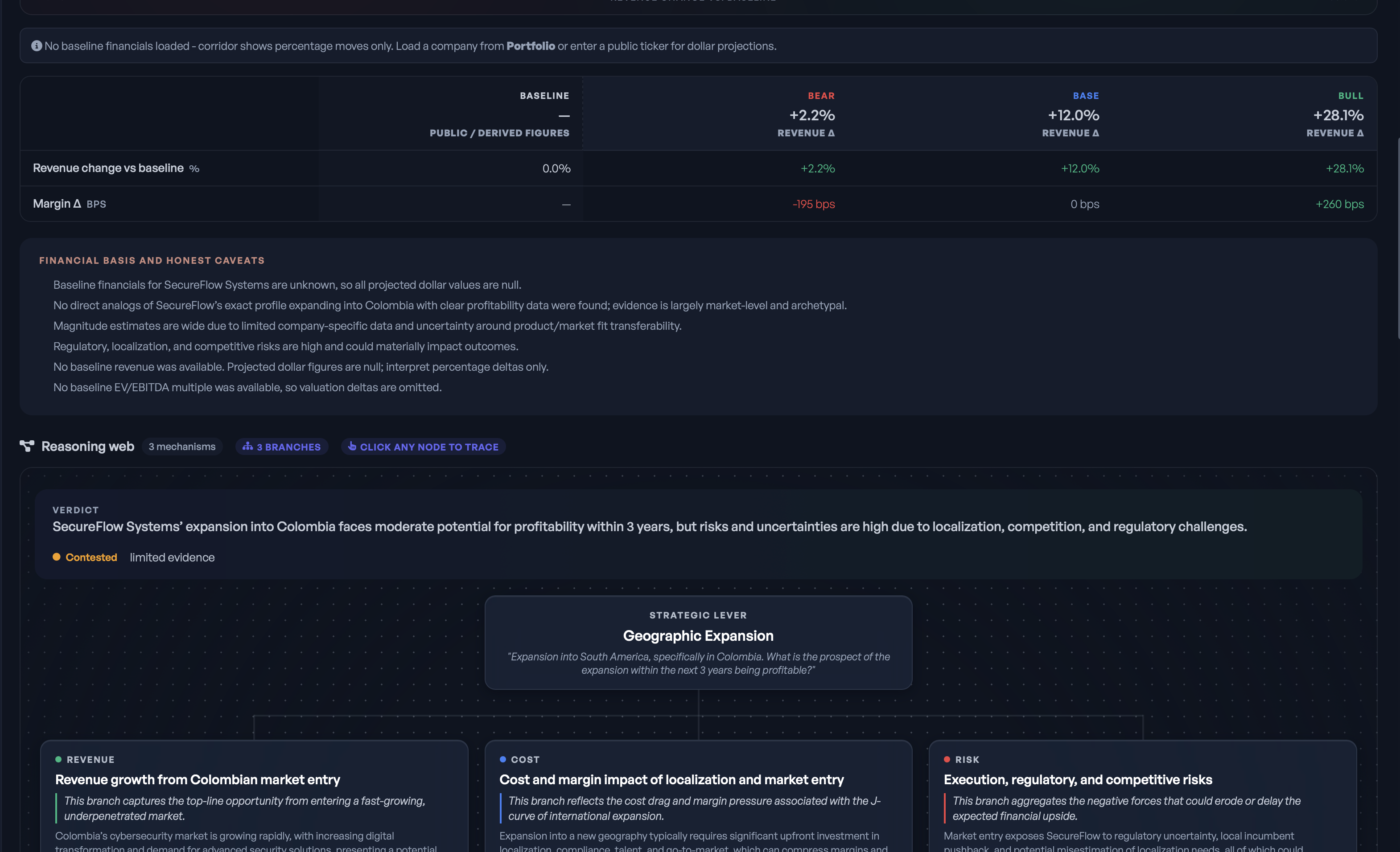Open the Geographic Expansion strategic lever node
1400x852 pixels.
click(x=698, y=643)
